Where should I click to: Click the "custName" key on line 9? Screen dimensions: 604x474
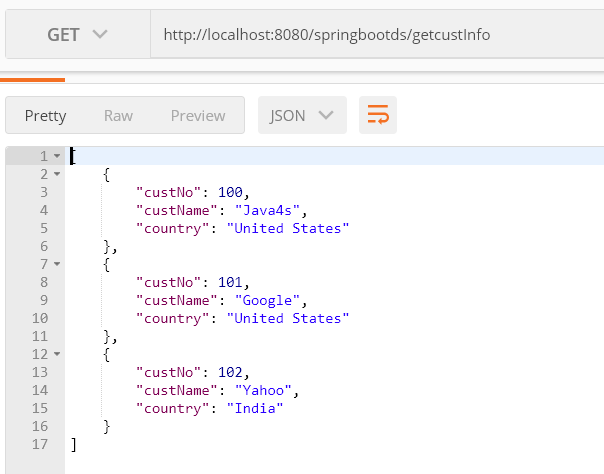point(177,300)
